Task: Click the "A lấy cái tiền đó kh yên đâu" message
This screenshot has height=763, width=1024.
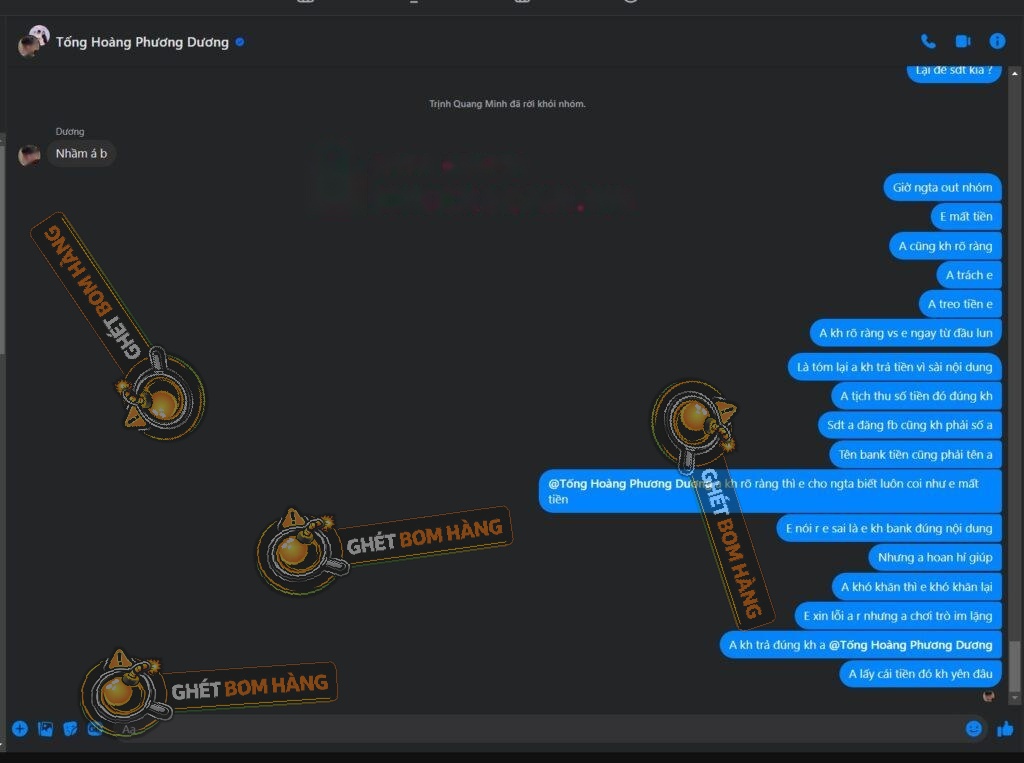Action: (920, 674)
